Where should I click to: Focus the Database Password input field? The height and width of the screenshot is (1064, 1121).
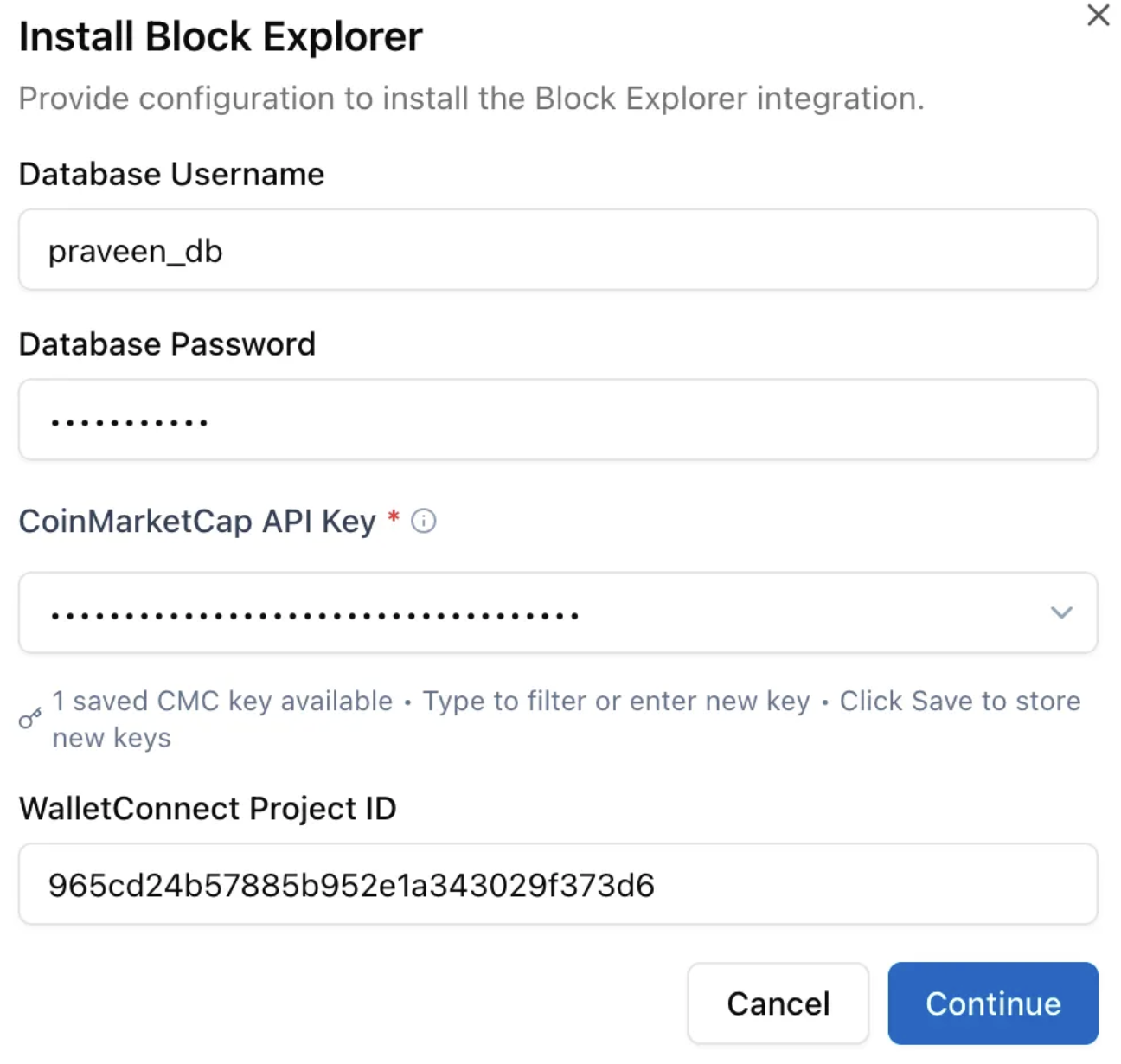click(x=557, y=420)
